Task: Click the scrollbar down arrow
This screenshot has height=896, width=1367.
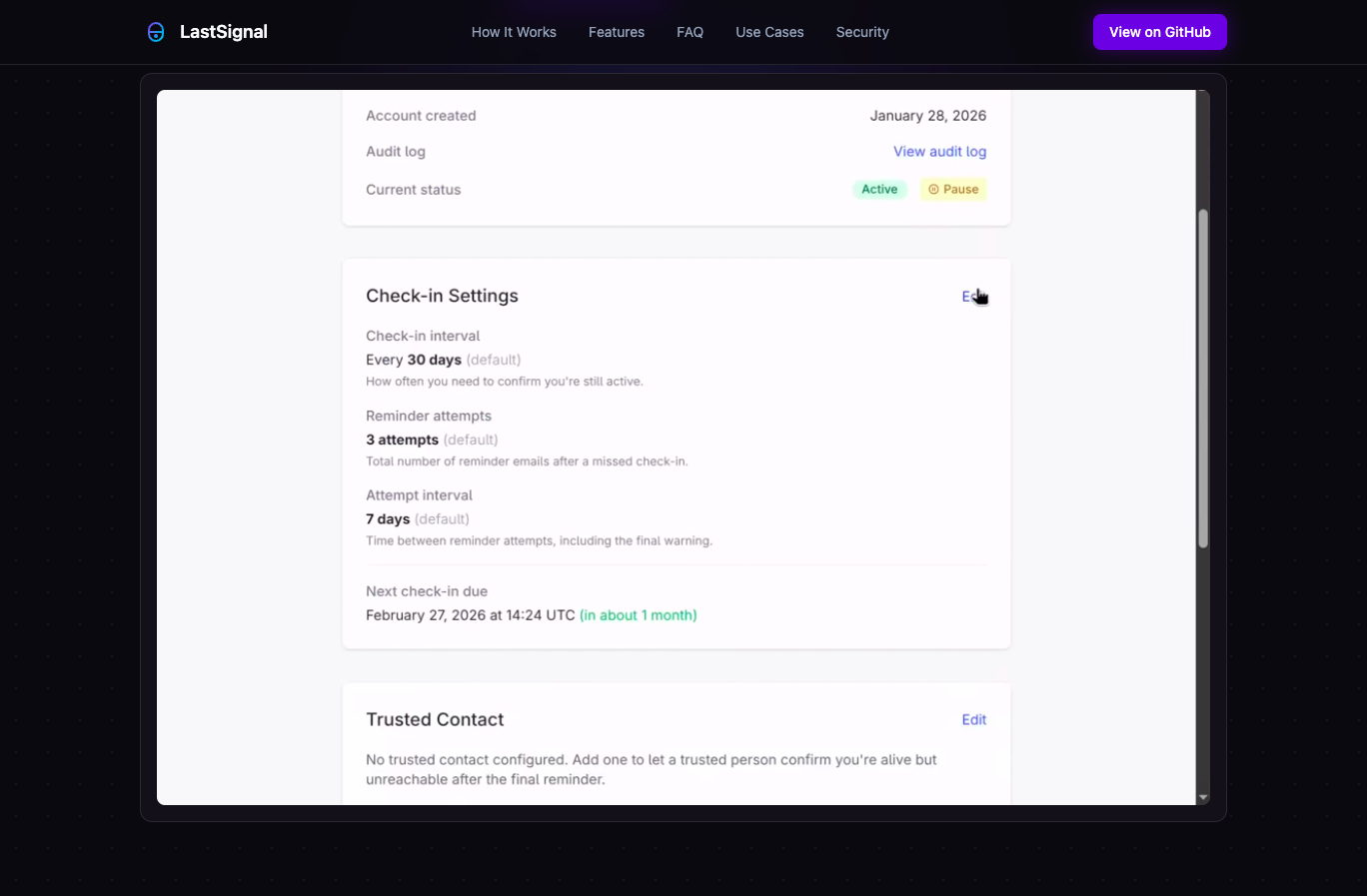Action: (1203, 797)
